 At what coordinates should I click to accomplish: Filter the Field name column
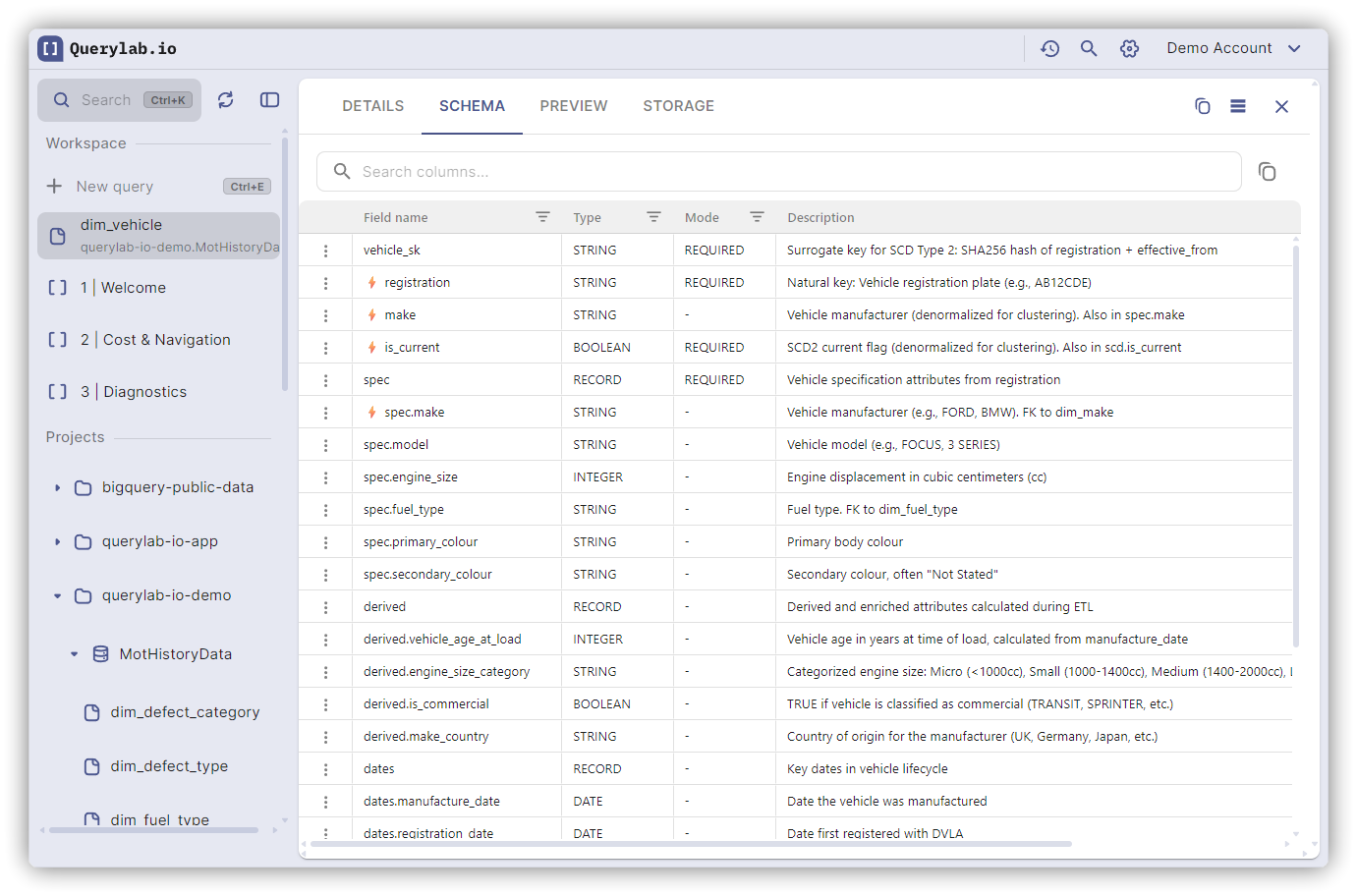pos(542,217)
